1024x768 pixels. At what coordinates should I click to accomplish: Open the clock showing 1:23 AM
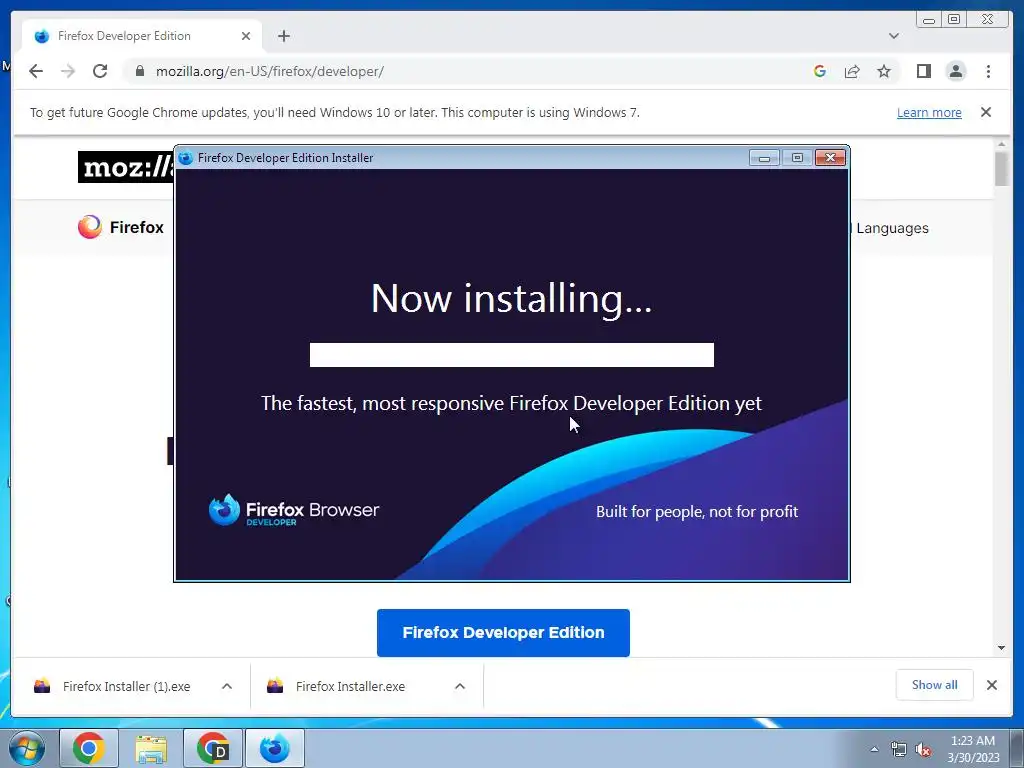(x=973, y=749)
